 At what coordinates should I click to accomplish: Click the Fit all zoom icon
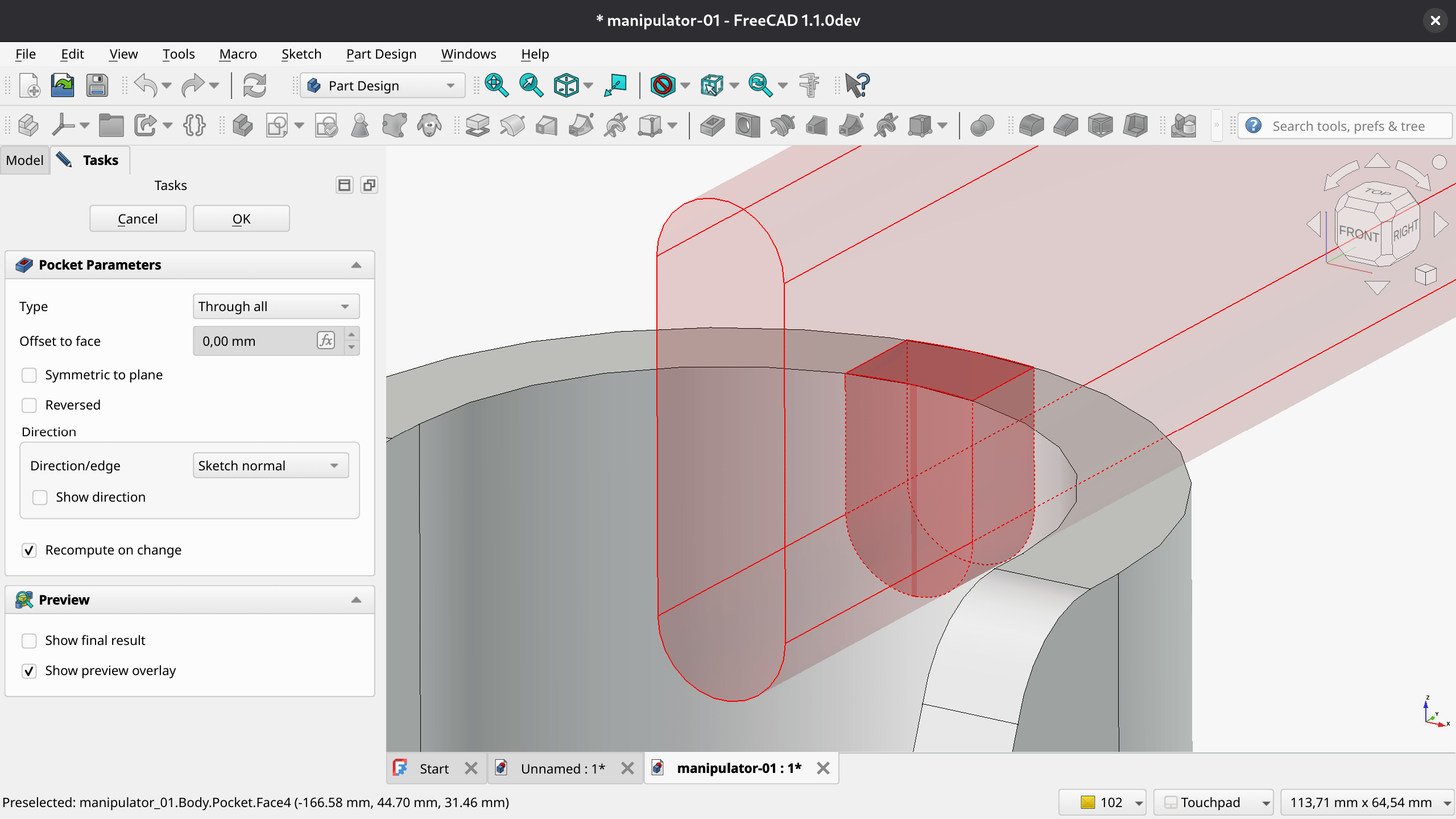(496, 86)
